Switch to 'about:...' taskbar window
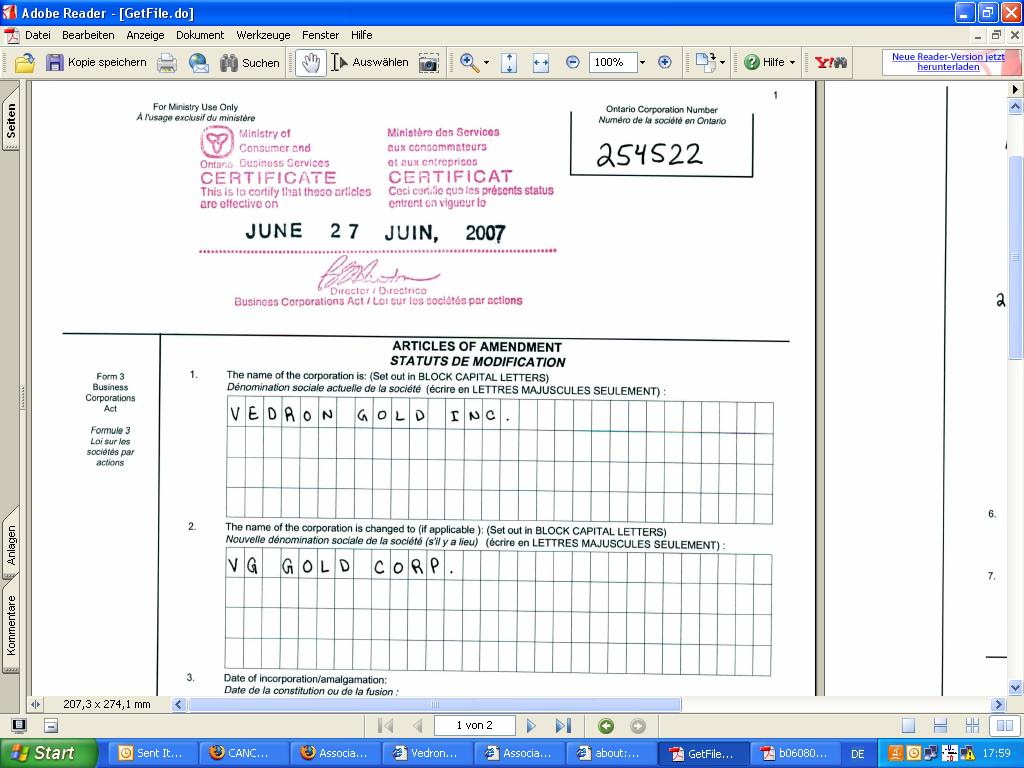Image resolution: width=1024 pixels, height=768 pixels. [x=609, y=753]
